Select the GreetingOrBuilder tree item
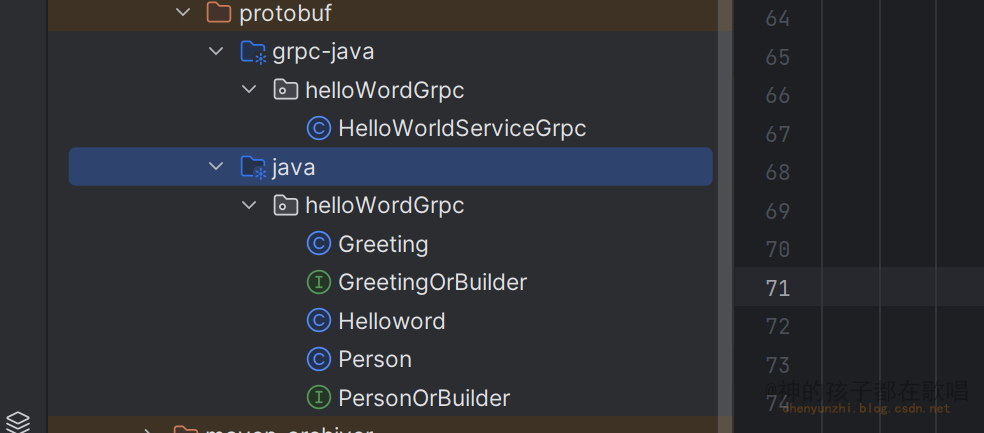The width and height of the screenshot is (984, 433). (432, 283)
